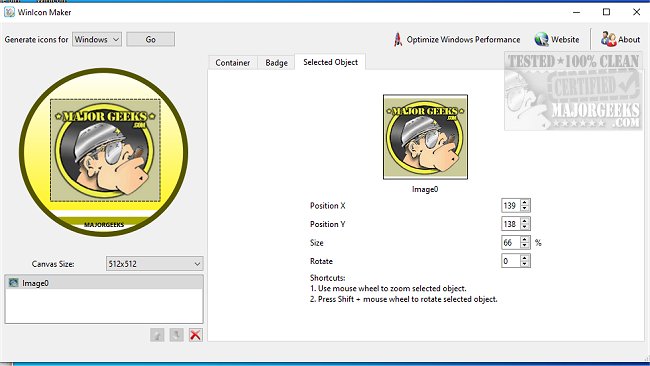Viewport: 650px width, 366px height.
Task: Switch to the Container tab
Action: (233, 63)
